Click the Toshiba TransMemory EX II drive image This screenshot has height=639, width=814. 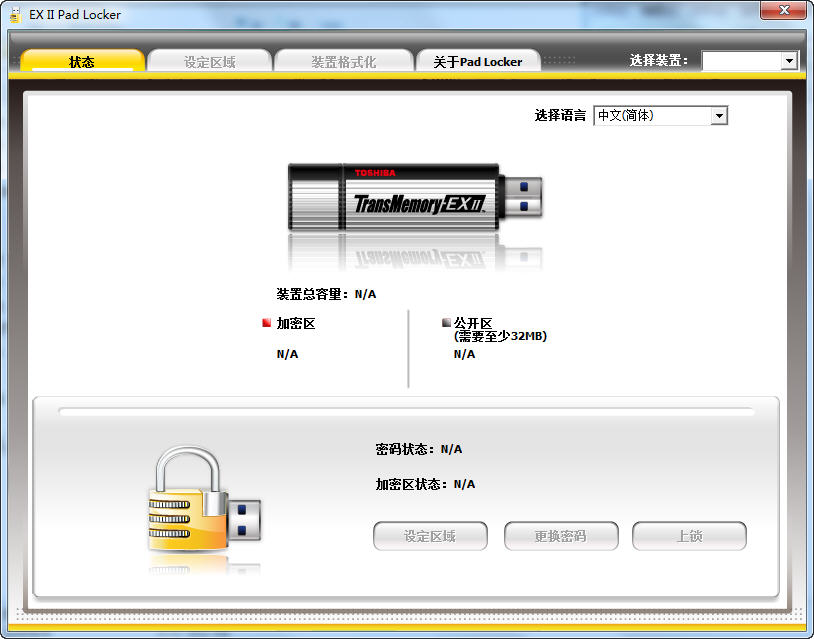point(415,197)
